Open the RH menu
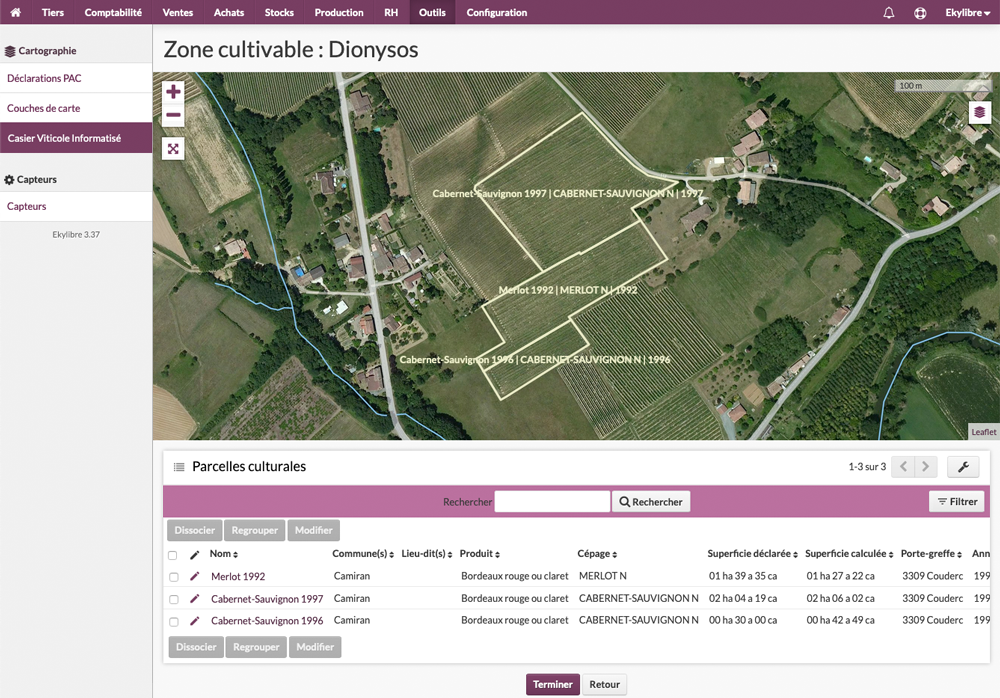The image size is (1000, 698). coord(391,13)
